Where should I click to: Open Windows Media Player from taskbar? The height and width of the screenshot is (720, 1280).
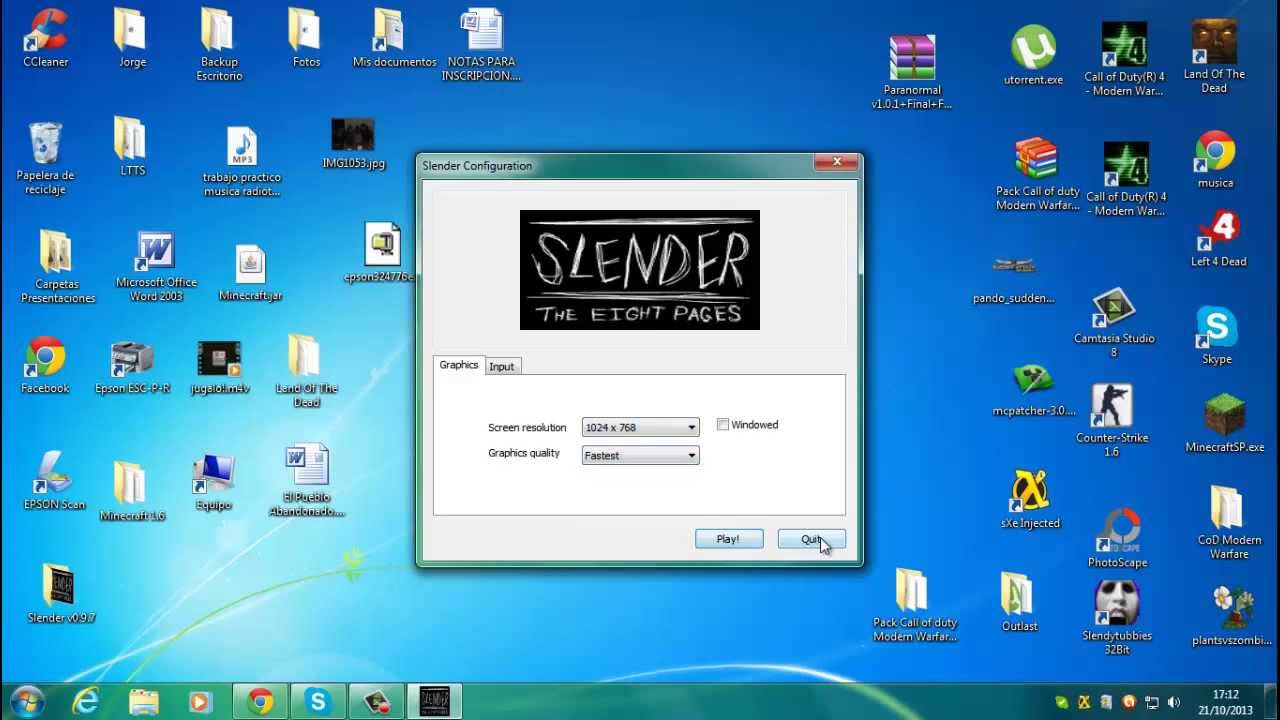click(200, 702)
